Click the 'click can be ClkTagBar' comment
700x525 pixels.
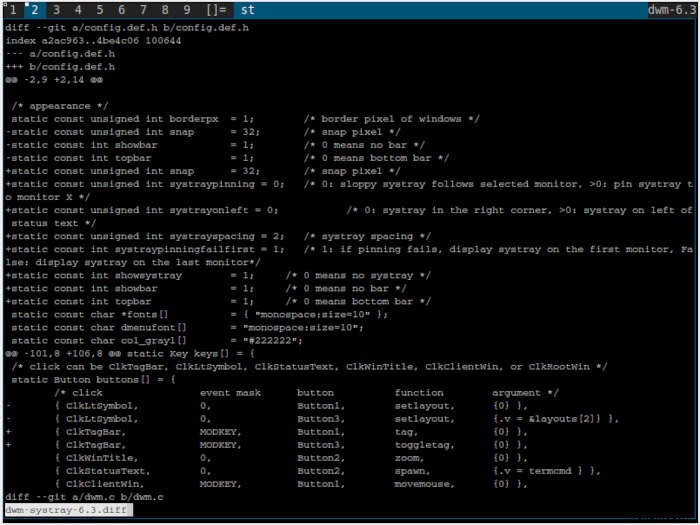click(309, 367)
